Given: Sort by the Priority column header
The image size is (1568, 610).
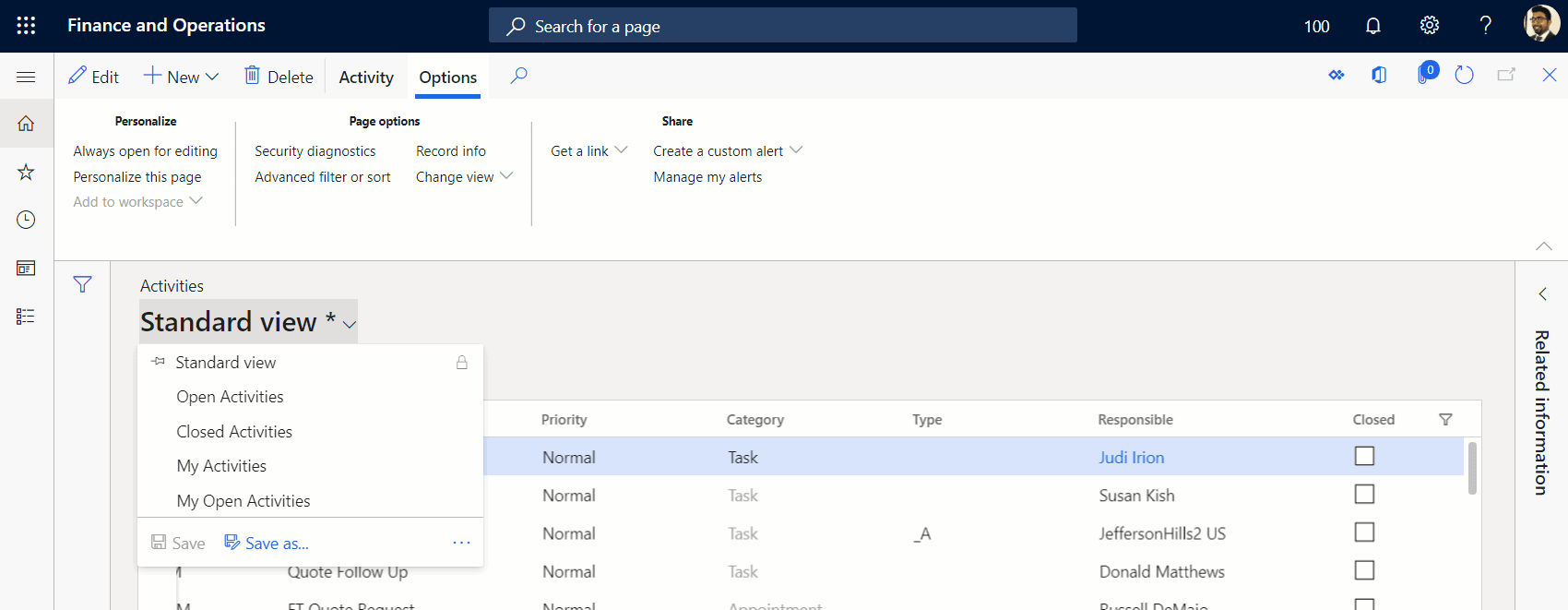Looking at the screenshot, I should point(564,420).
